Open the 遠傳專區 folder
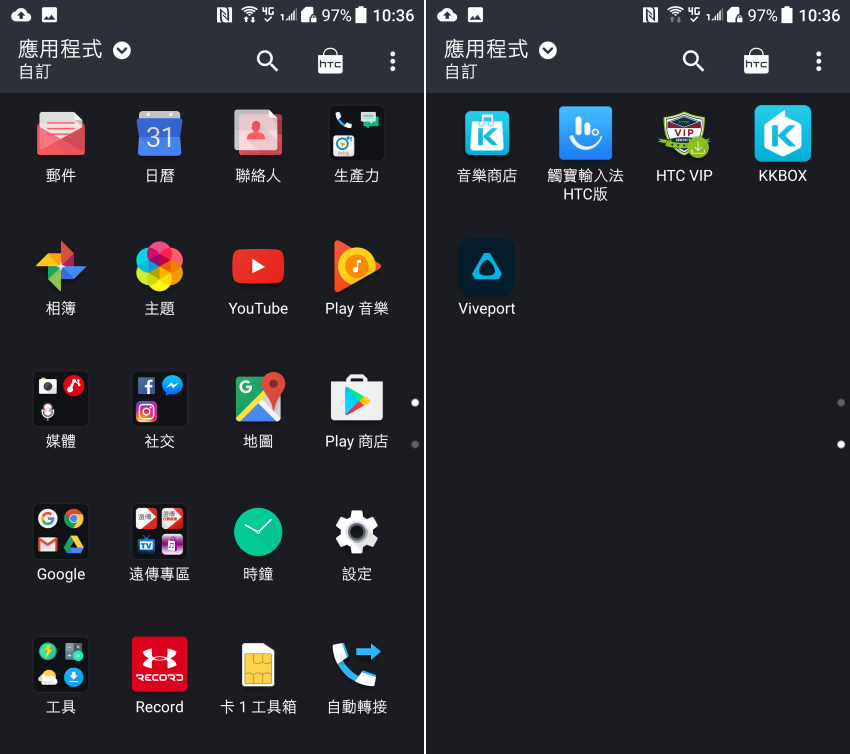The image size is (850, 754). (x=159, y=531)
